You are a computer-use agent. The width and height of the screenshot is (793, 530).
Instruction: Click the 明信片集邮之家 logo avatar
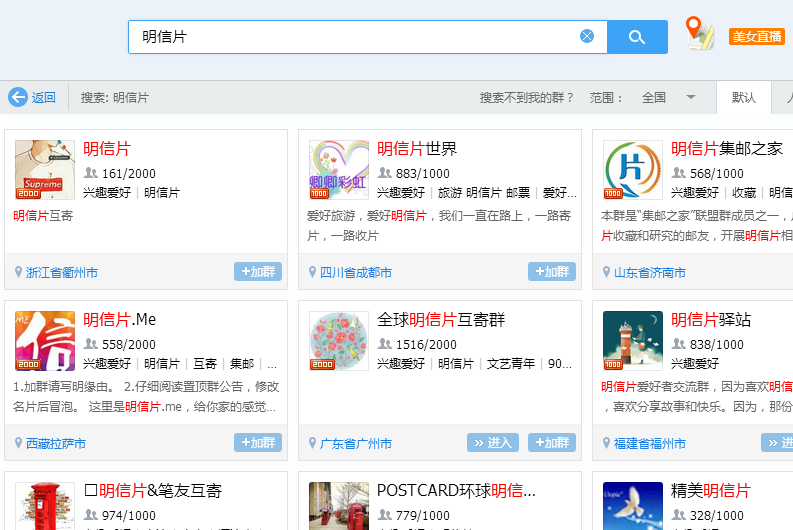pyautogui.click(x=633, y=170)
